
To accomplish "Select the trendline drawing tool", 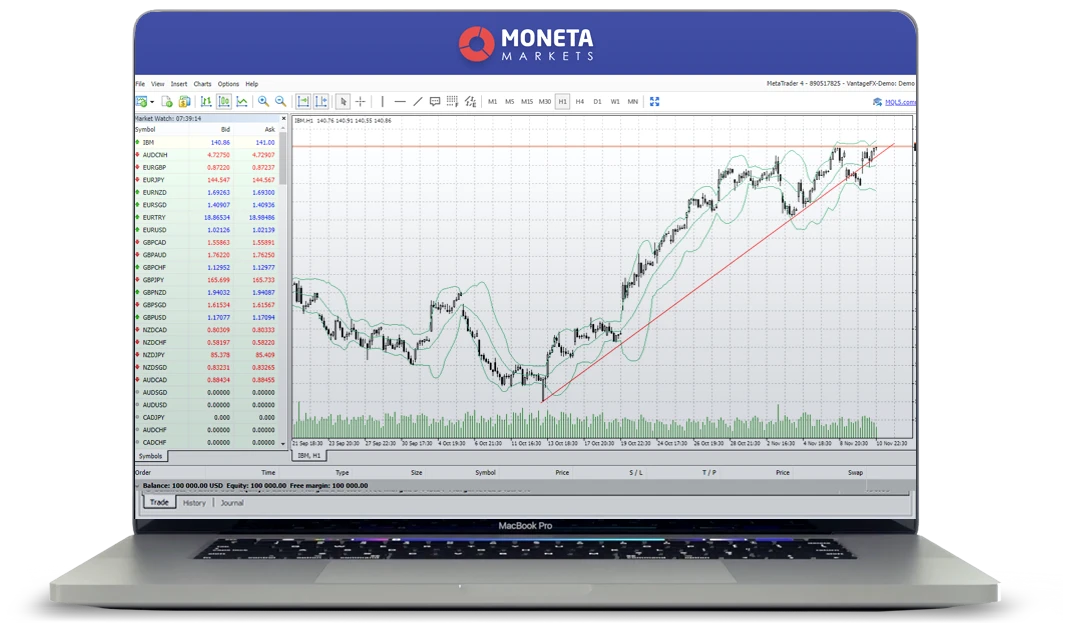I will click(x=417, y=101).
